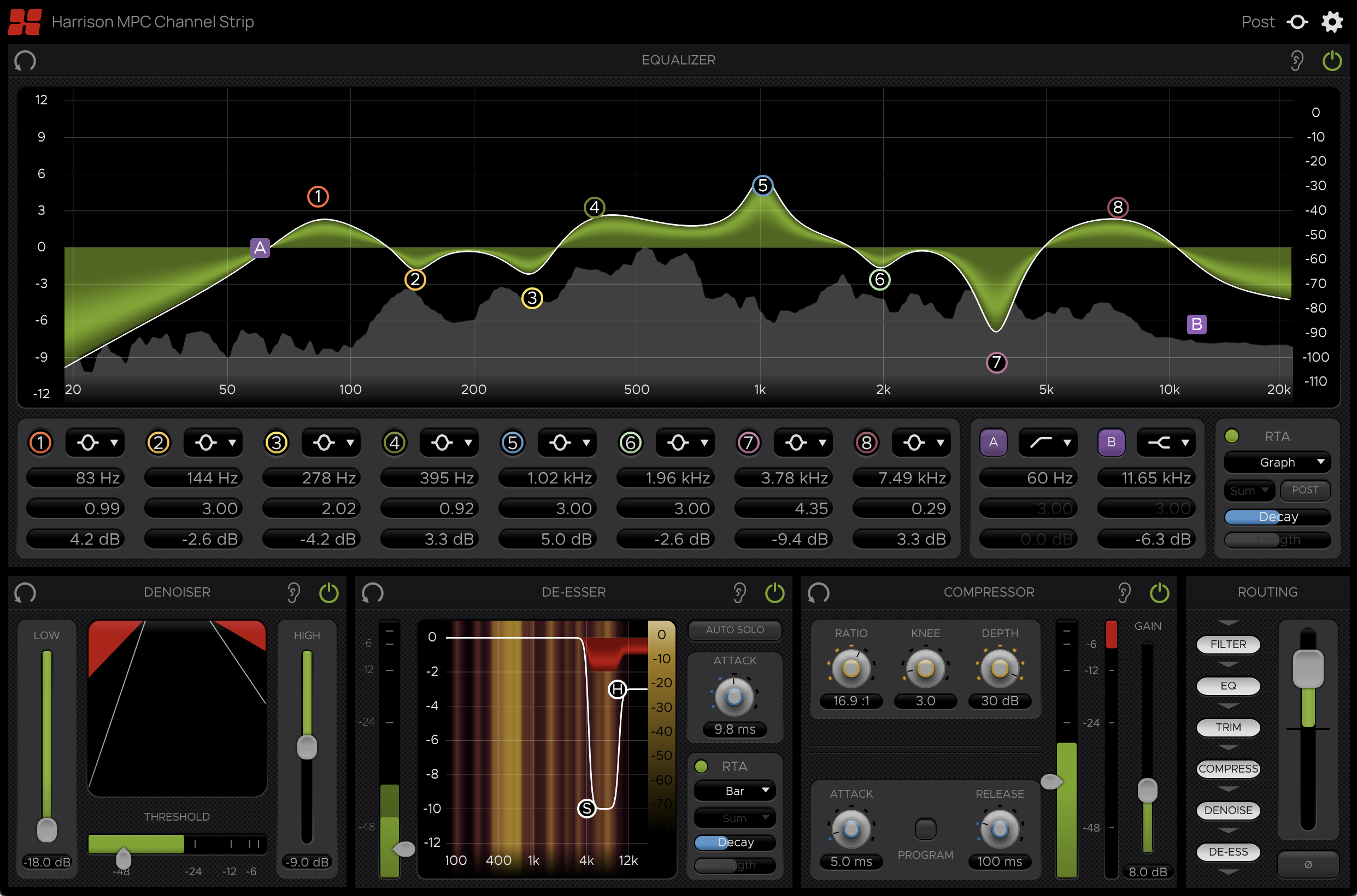Click the Compressor Ratio knob

(x=851, y=668)
